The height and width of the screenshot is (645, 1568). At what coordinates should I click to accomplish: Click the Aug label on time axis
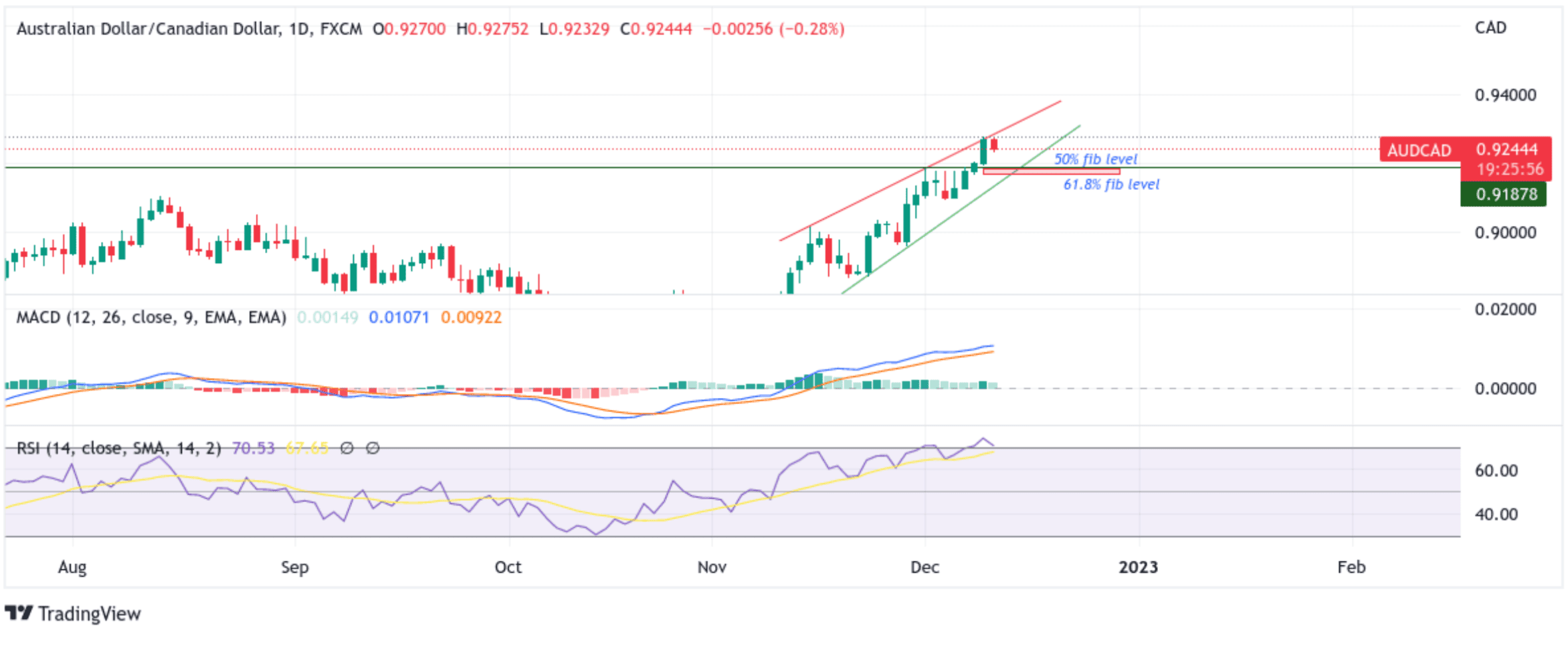point(72,568)
